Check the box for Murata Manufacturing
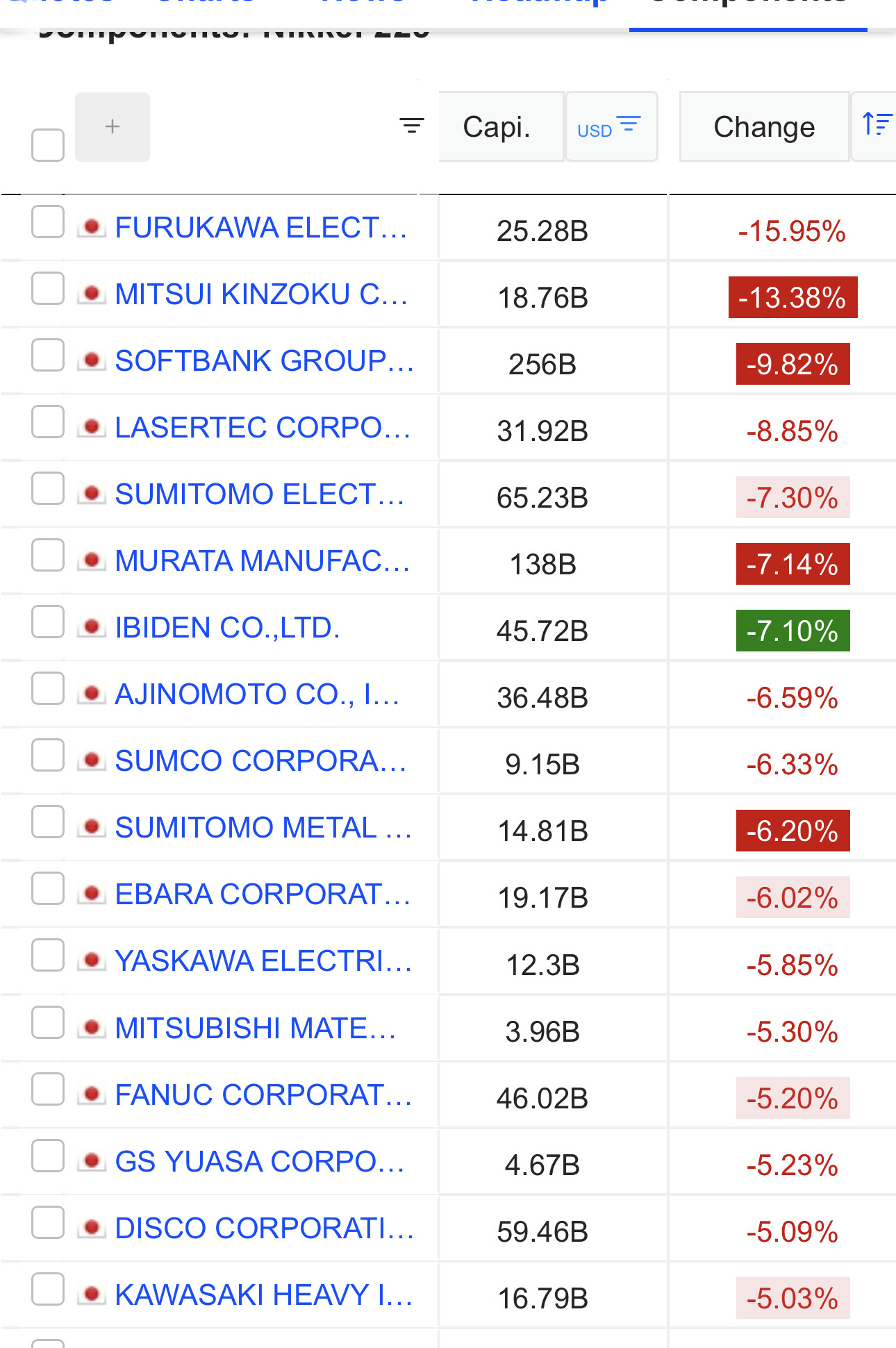Viewport: 896px width, 1348px height. 48,555
